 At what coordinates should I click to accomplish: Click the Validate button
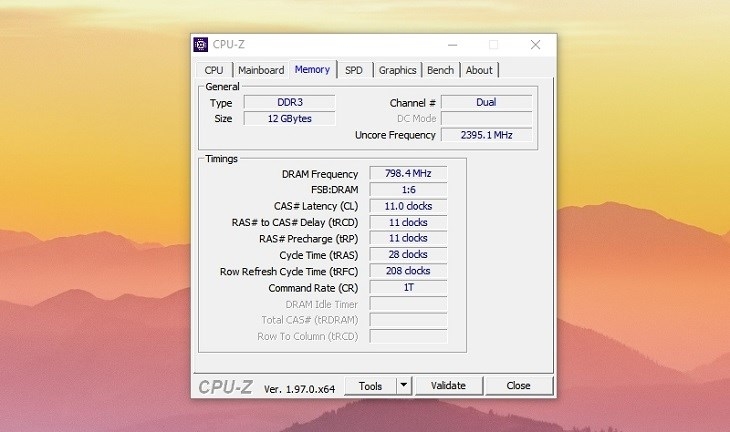pyautogui.click(x=448, y=386)
